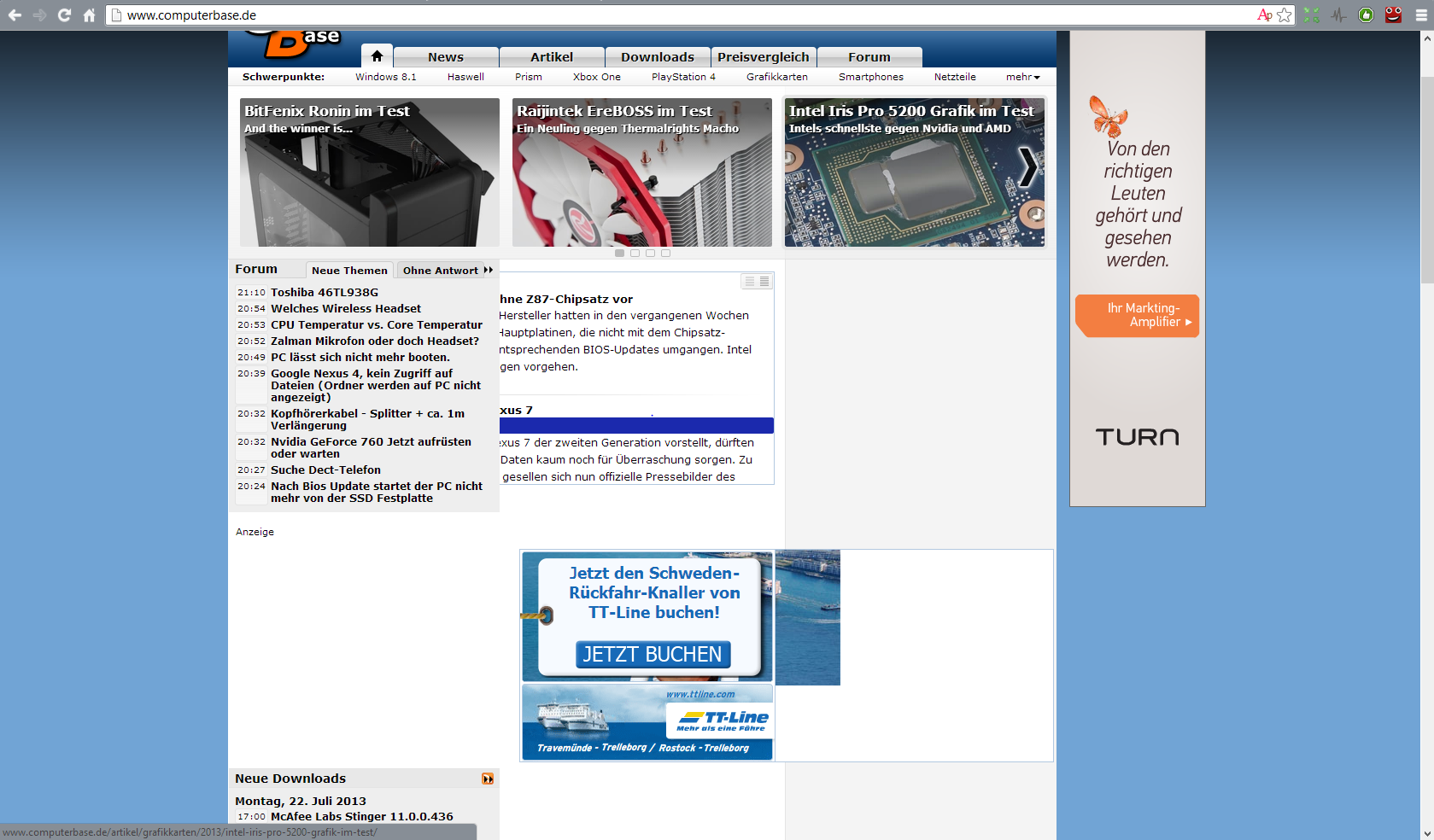Open the Prism topic link

(529, 77)
